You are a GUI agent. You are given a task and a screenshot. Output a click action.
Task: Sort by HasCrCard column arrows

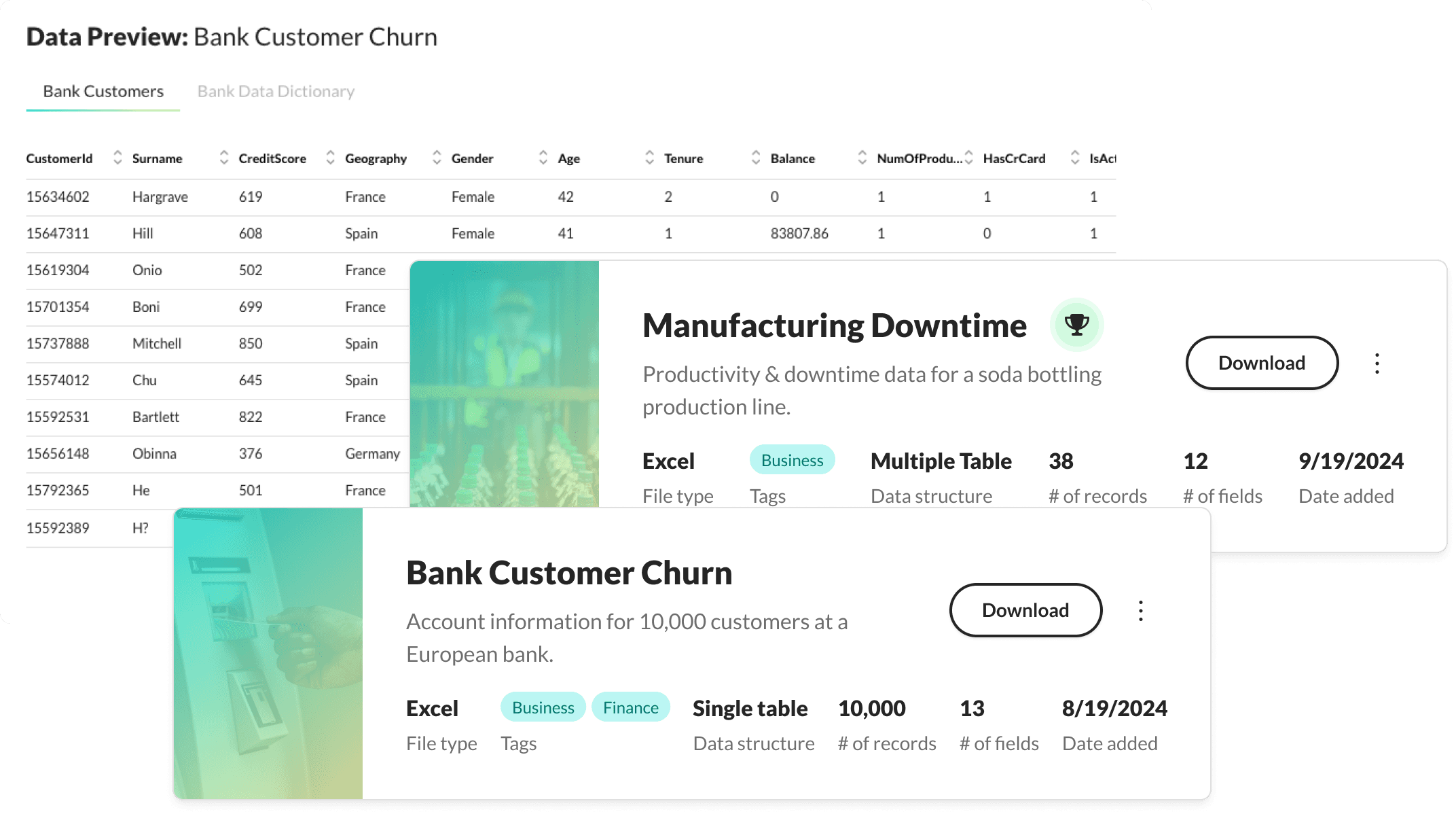pos(1074,158)
